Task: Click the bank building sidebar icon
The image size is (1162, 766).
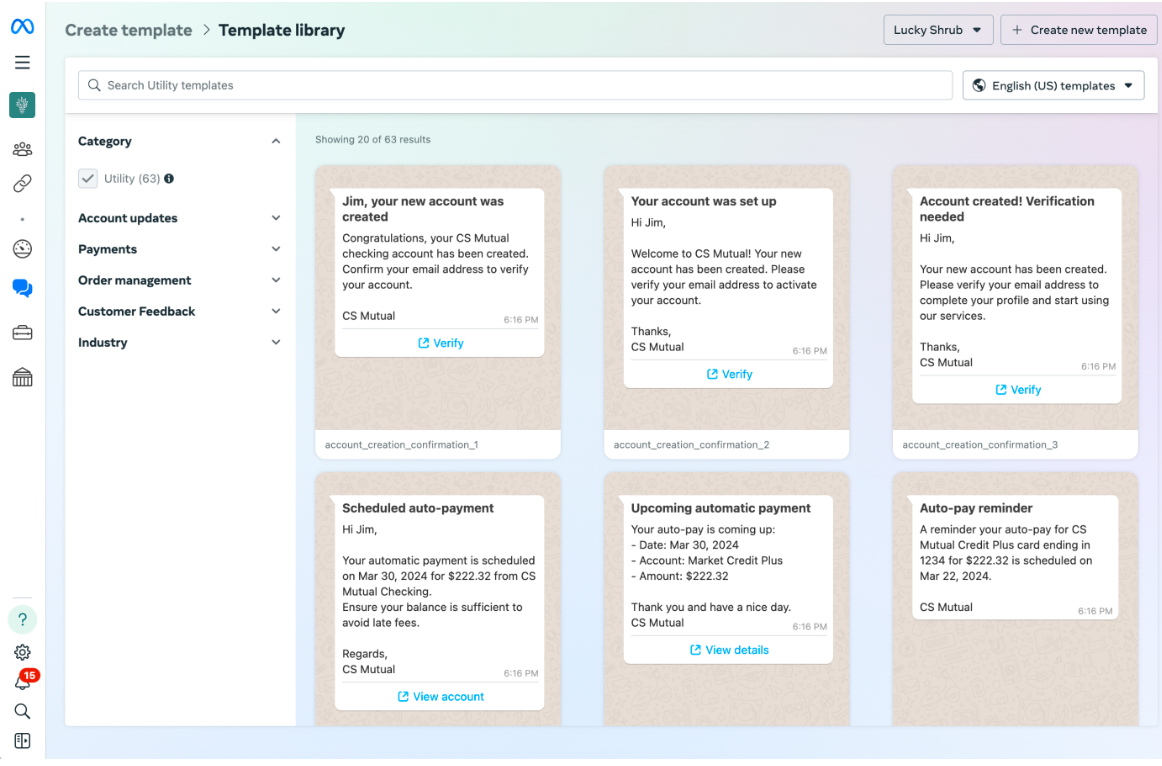Action: (22, 377)
